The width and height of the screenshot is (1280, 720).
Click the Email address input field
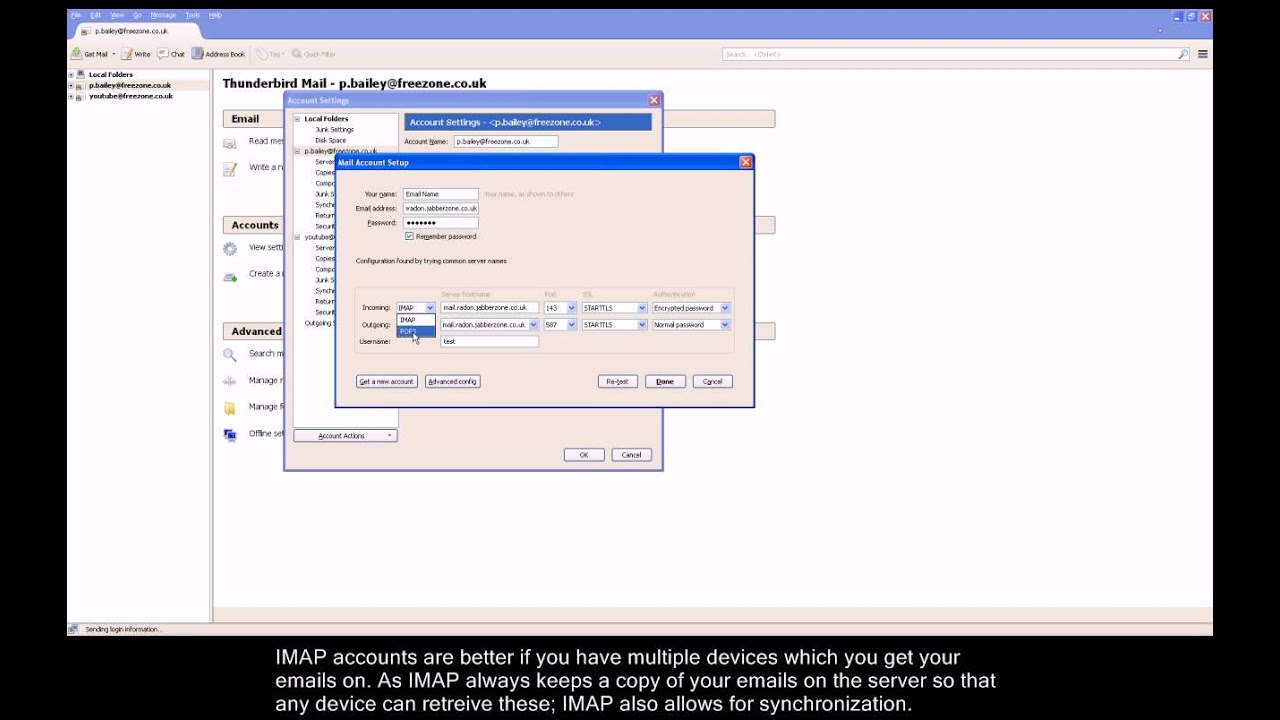pos(440,208)
